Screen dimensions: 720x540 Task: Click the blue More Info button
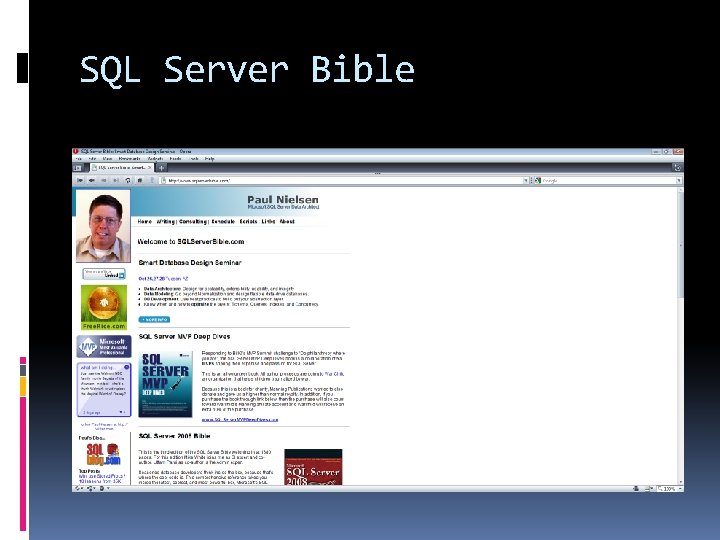tap(154, 319)
